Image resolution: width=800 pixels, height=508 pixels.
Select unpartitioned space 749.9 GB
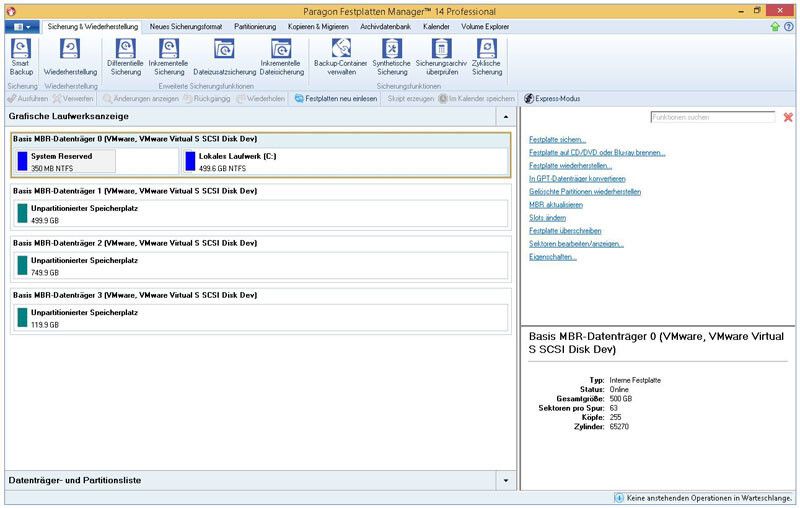tap(260, 266)
